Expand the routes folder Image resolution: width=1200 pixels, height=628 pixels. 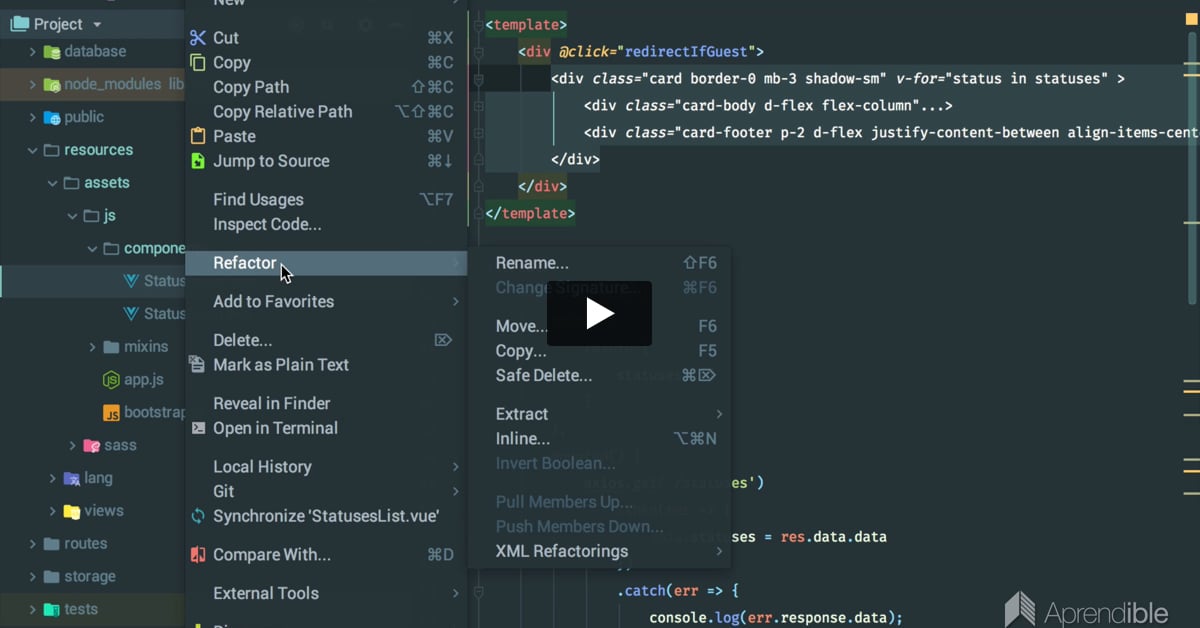click(x=32, y=544)
